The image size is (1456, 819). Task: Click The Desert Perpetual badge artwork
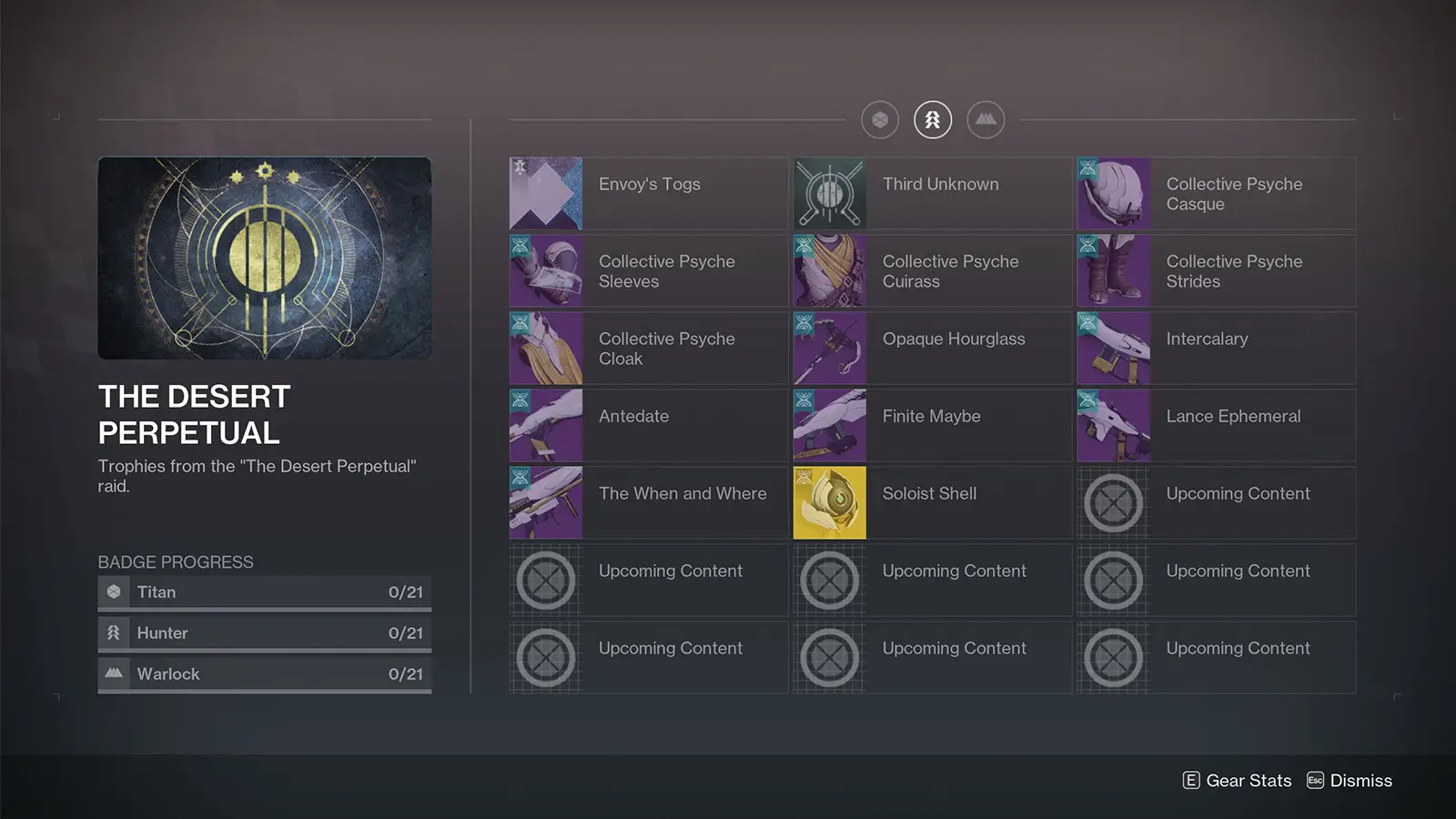tap(265, 258)
